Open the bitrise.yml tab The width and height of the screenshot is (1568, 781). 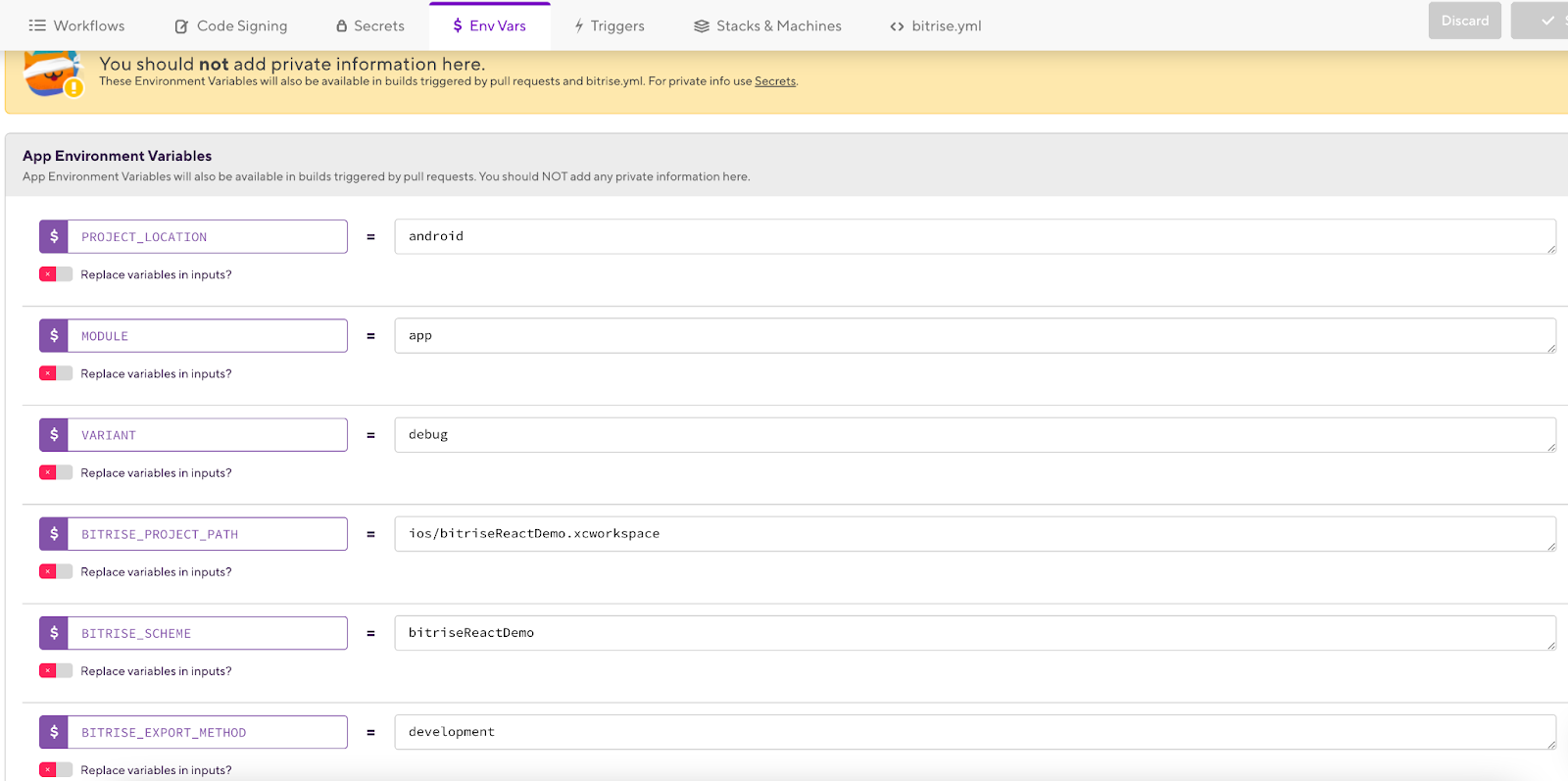tap(936, 25)
